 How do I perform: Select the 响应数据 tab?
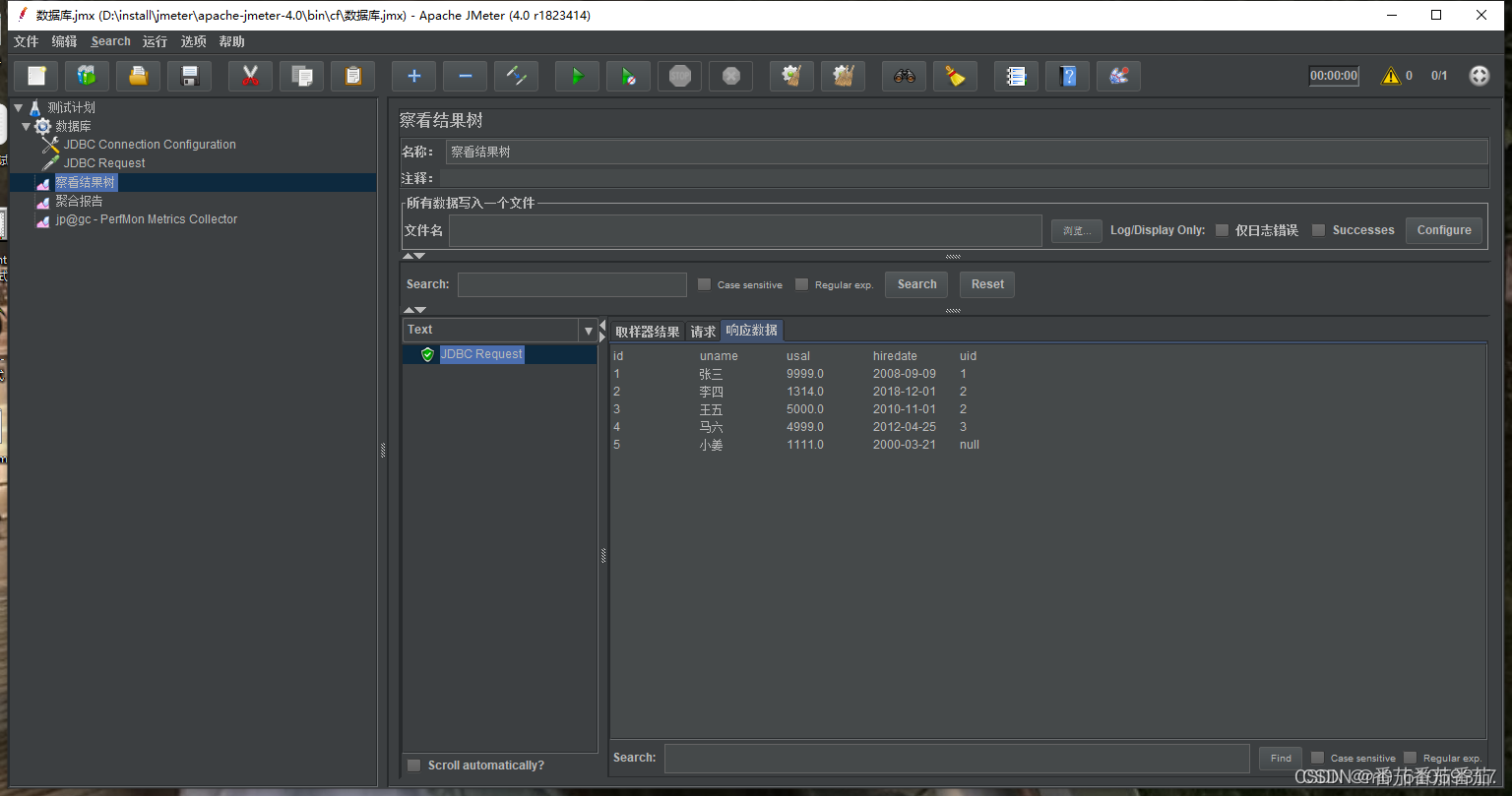tap(752, 331)
